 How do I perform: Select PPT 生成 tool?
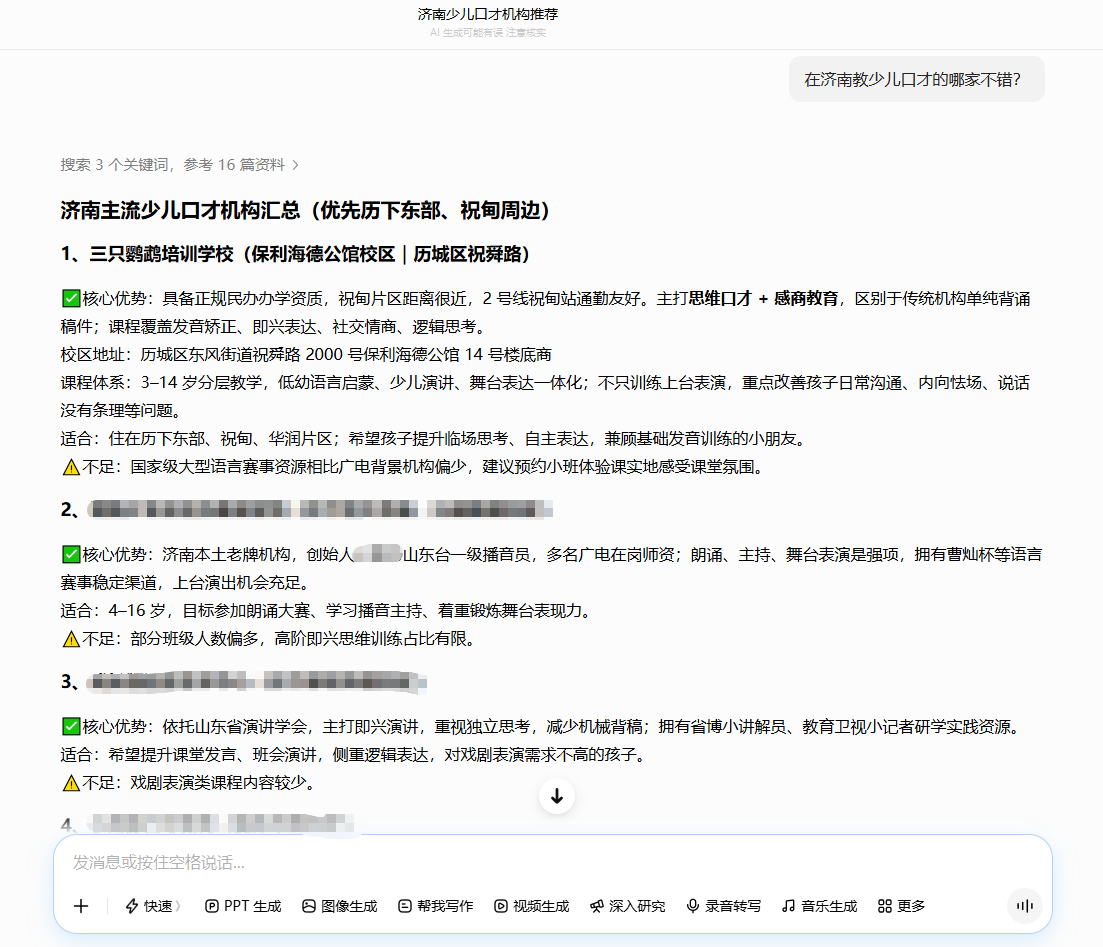coord(243,906)
